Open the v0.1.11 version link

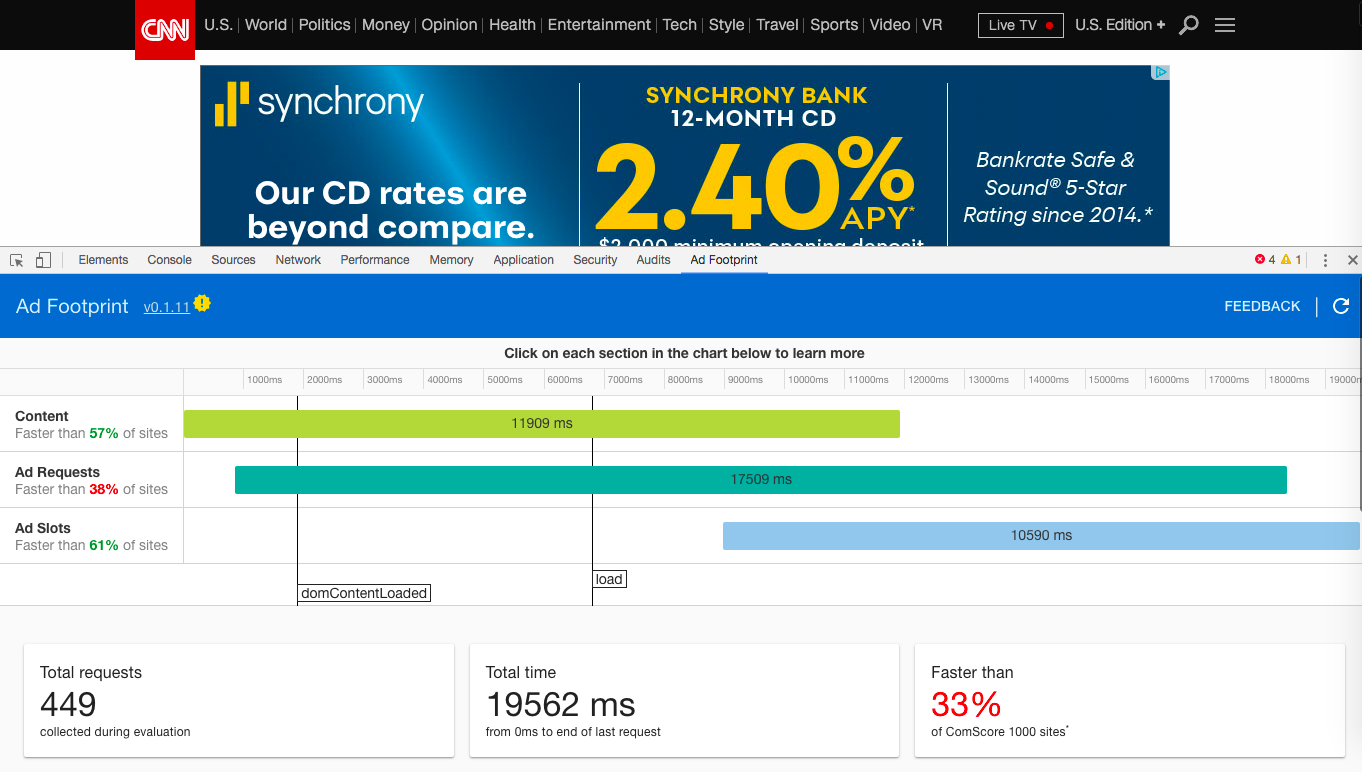166,308
